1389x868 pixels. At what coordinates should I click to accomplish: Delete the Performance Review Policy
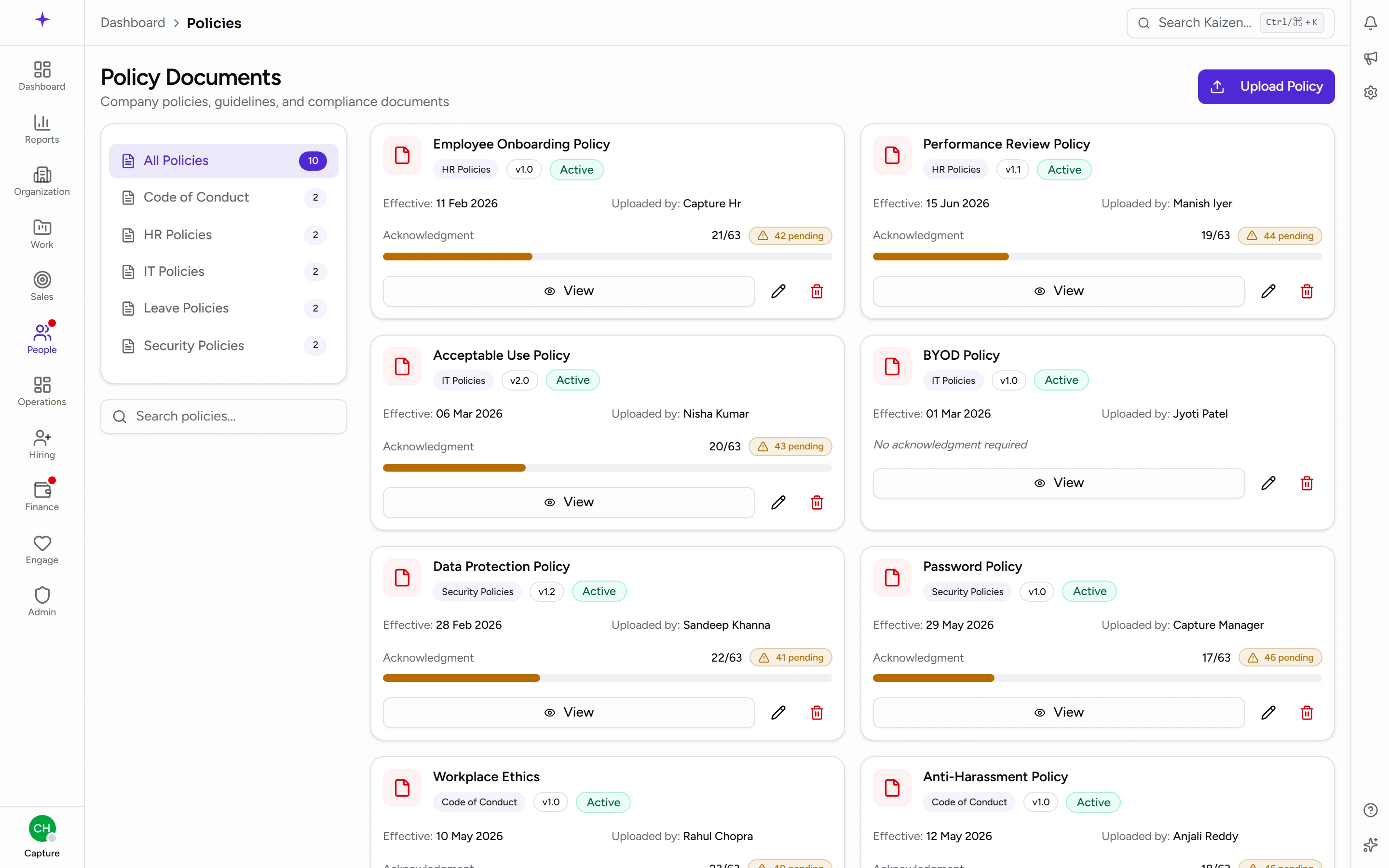click(1307, 291)
